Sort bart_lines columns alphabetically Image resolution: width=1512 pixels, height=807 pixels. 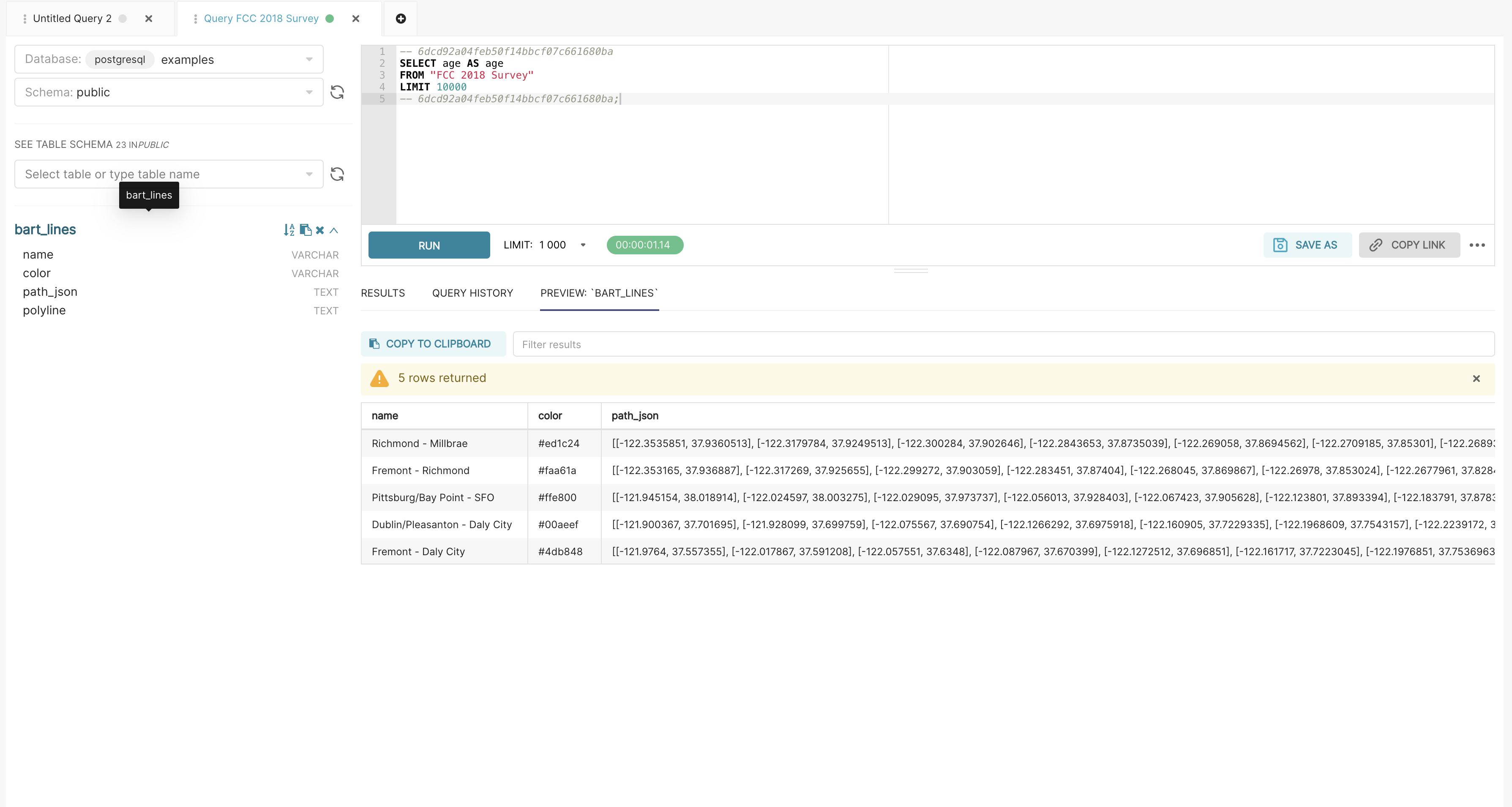click(x=289, y=230)
